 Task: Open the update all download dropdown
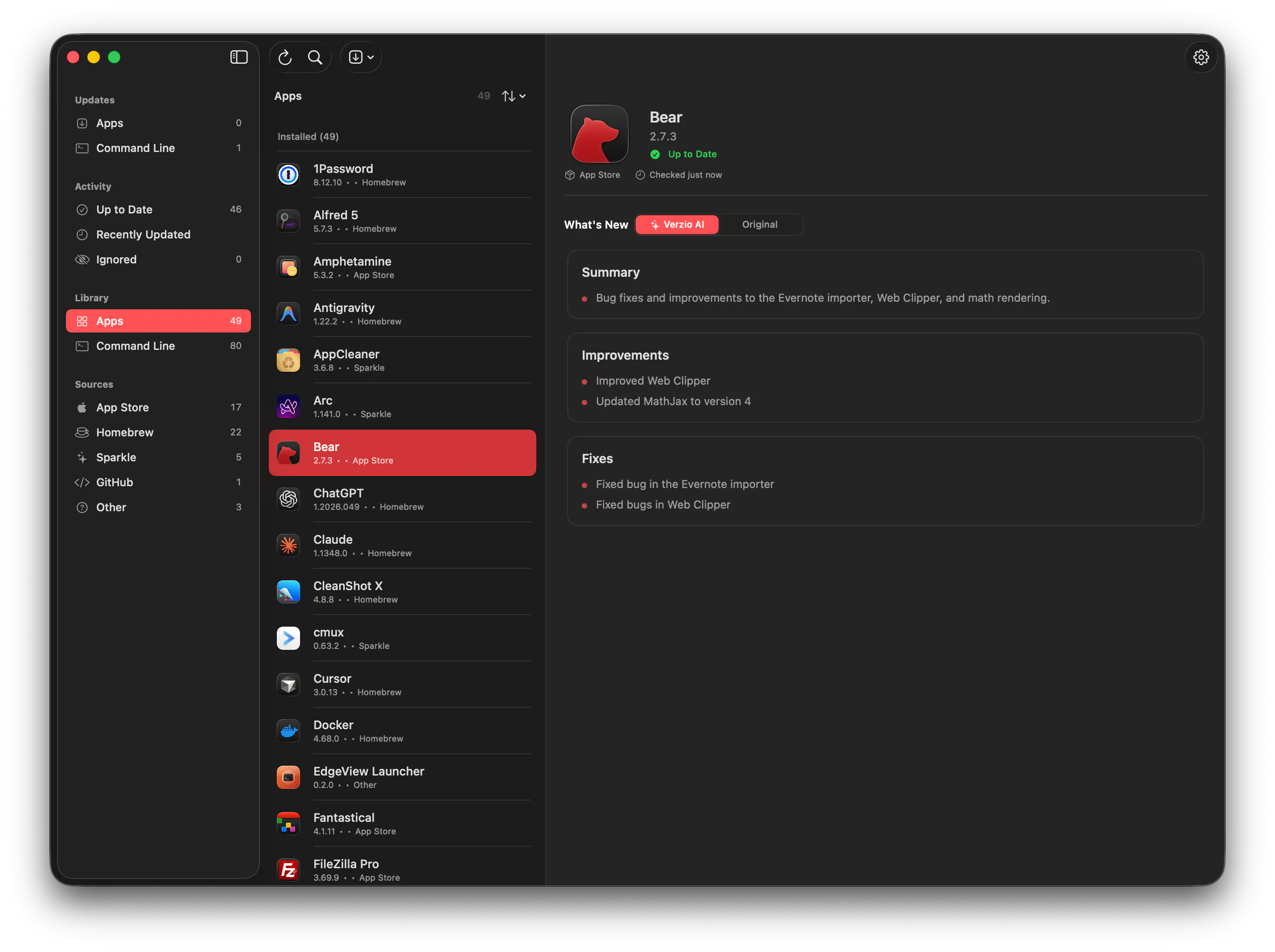tap(362, 57)
